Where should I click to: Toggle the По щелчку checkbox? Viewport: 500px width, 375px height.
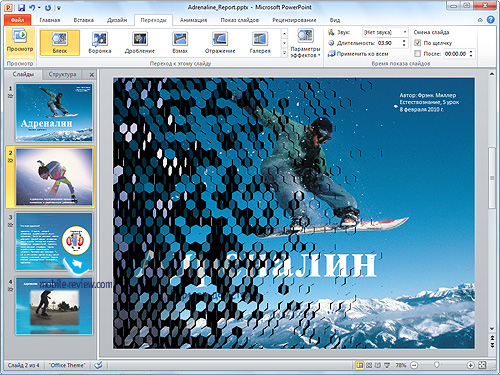pyautogui.click(x=417, y=43)
